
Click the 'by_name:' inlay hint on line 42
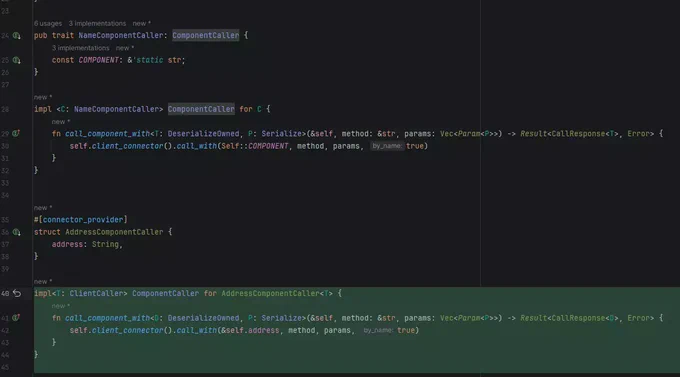378,331
